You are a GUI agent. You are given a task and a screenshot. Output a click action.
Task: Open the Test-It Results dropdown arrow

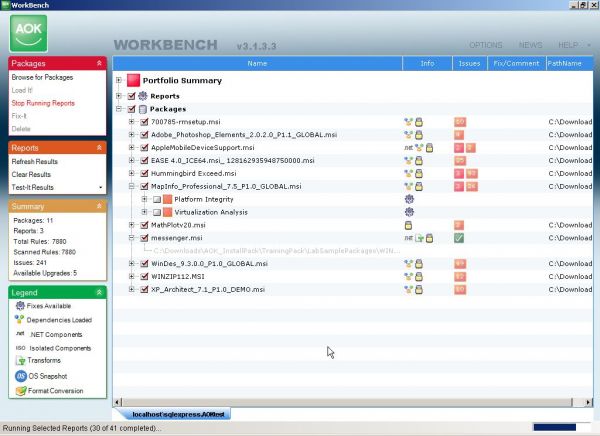coord(101,188)
